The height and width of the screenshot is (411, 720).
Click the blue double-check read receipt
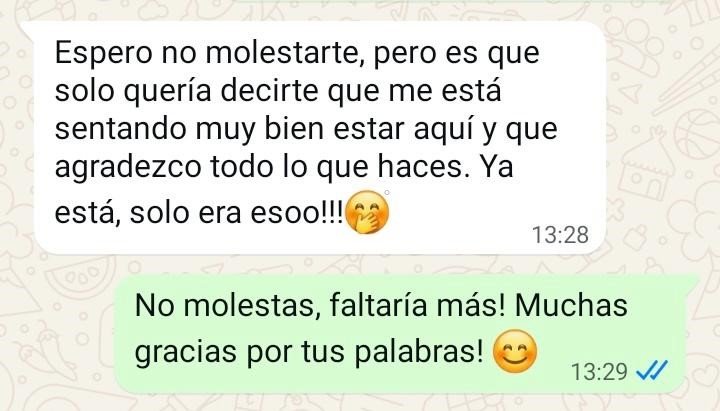point(652,370)
